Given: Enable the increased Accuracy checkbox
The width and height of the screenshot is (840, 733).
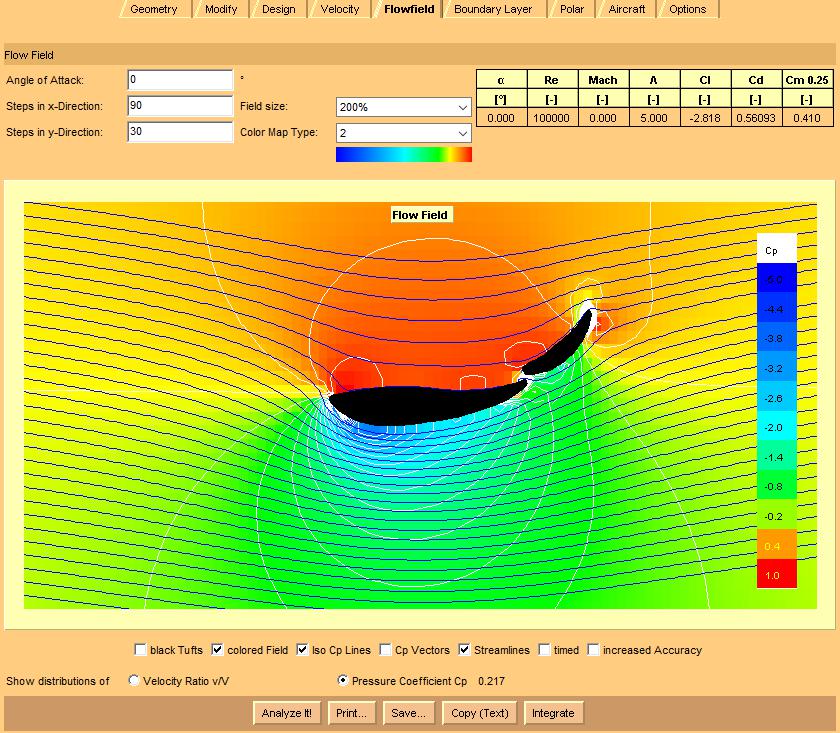Looking at the screenshot, I should pos(593,650).
